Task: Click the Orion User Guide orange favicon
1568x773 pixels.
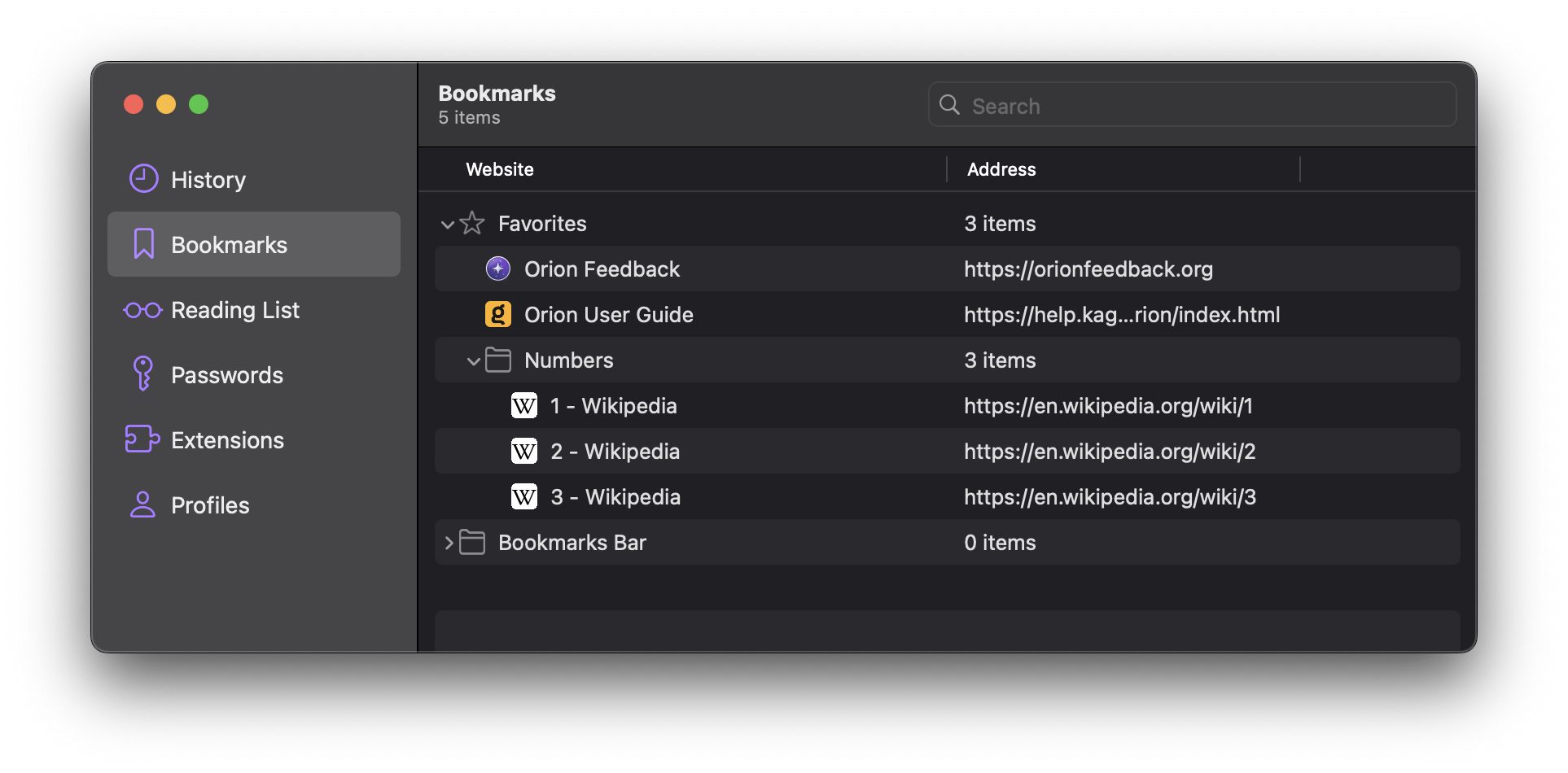Action: (498, 314)
